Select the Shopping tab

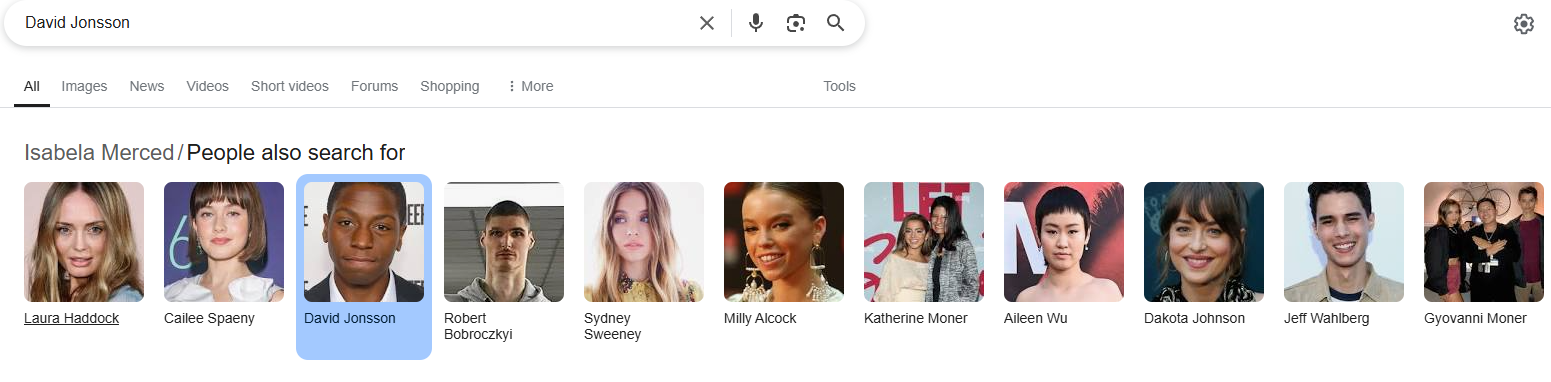449,86
